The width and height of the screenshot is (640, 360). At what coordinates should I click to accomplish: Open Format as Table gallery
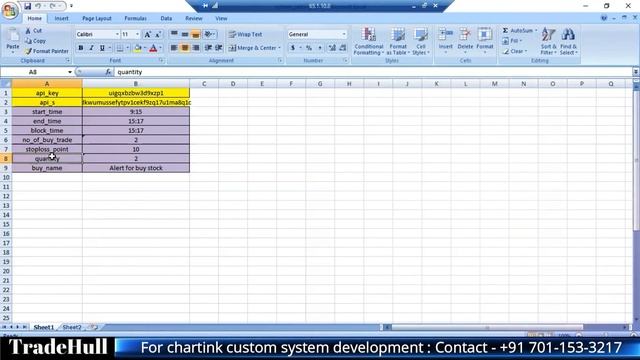pos(398,41)
